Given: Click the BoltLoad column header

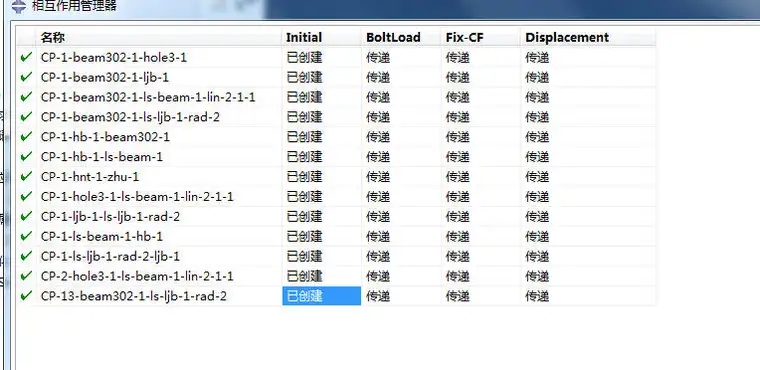Looking at the screenshot, I should coord(401,37).
